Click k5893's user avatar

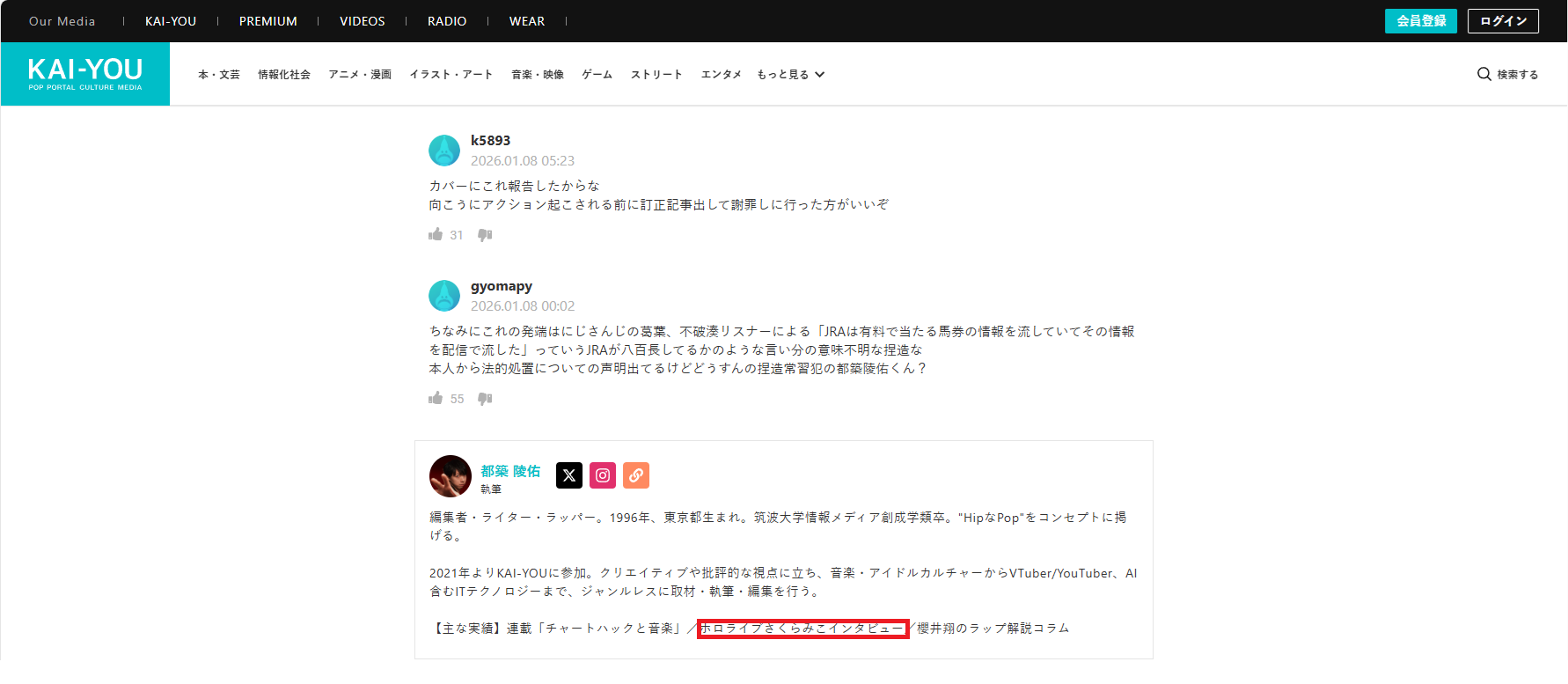[444, 151]
